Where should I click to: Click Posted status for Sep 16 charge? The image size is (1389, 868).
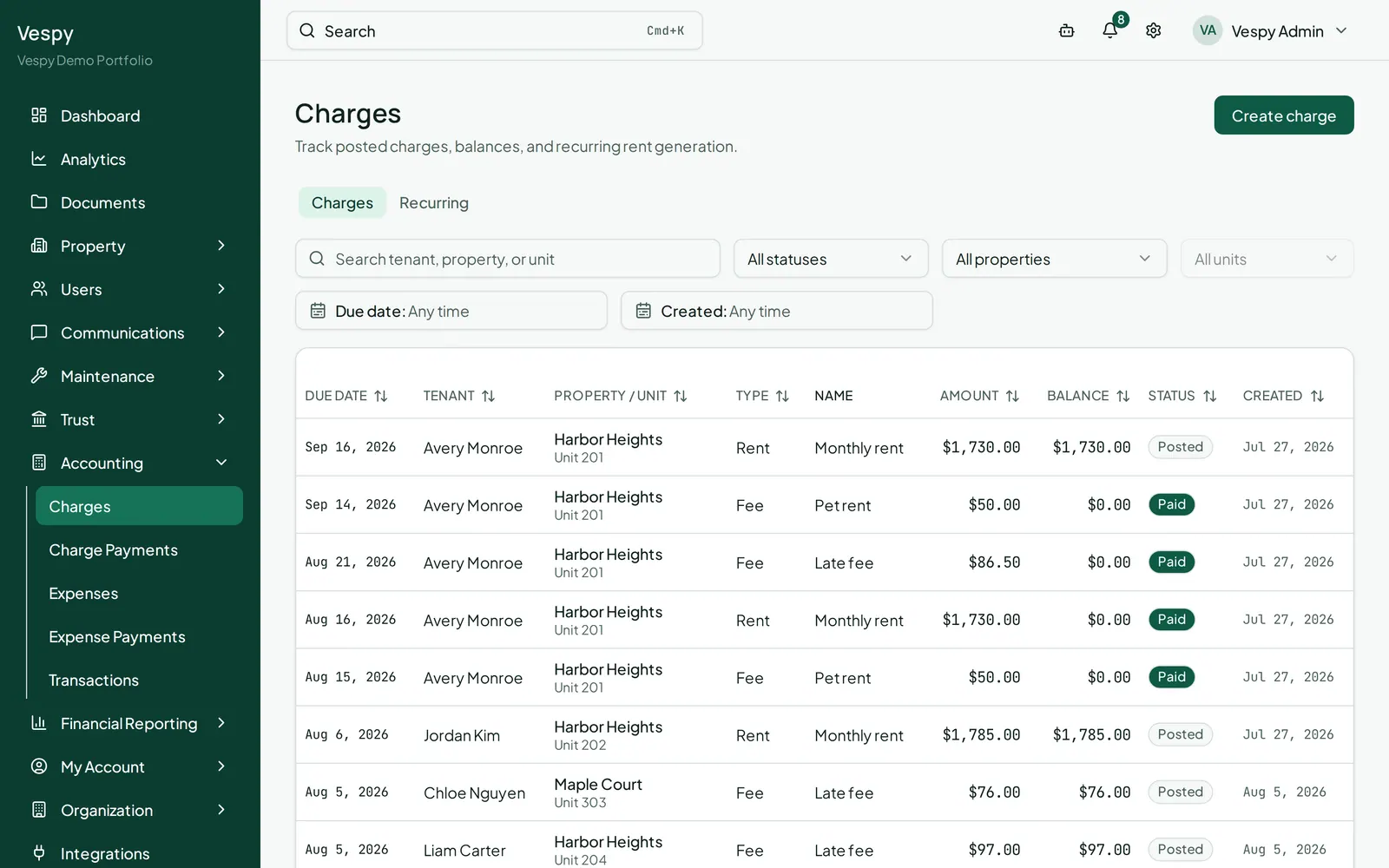pyautogui.click(x=1180, y=447)
